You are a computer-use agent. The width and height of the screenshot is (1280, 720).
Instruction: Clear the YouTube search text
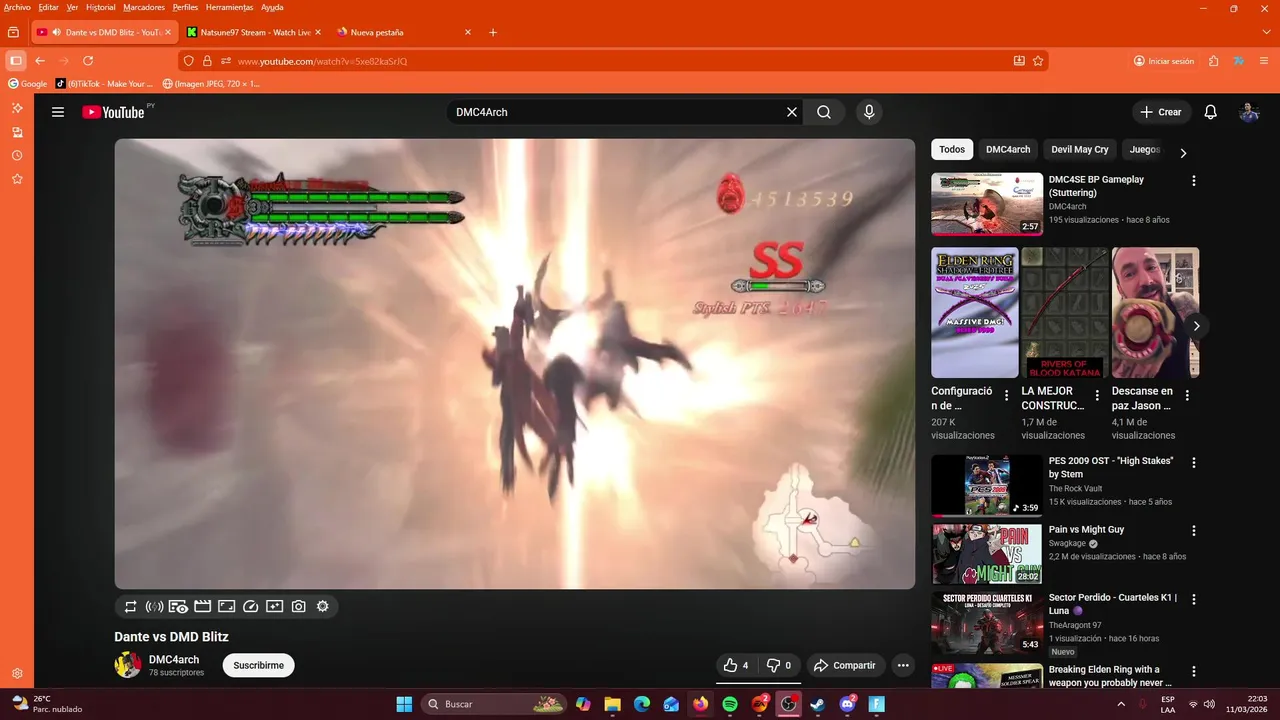[792, 112]
